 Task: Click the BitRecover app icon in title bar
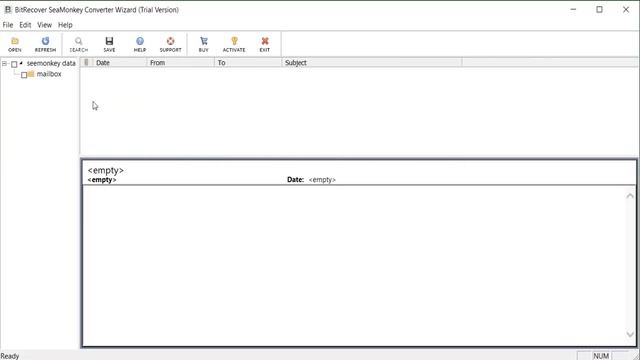(8, 9)
